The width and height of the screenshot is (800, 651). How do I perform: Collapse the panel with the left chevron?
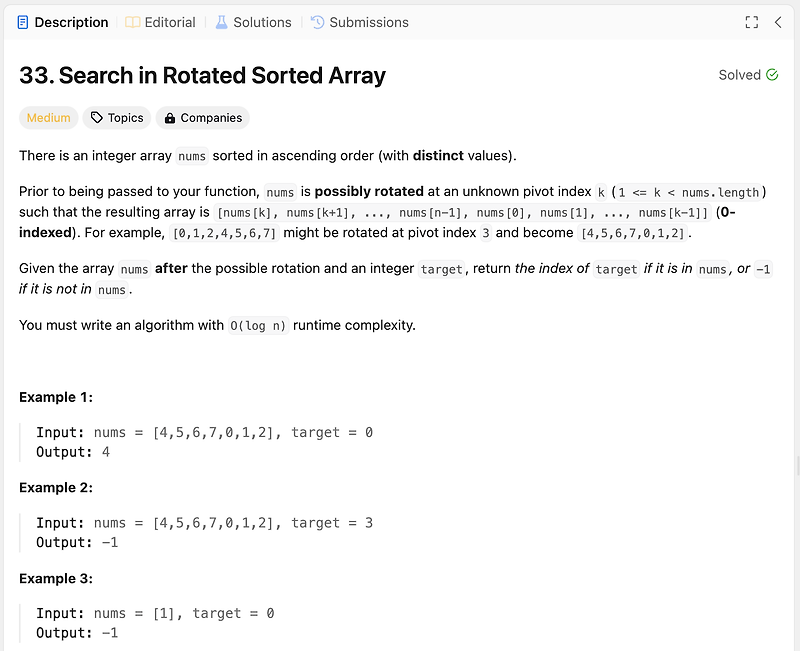point(778,22)
